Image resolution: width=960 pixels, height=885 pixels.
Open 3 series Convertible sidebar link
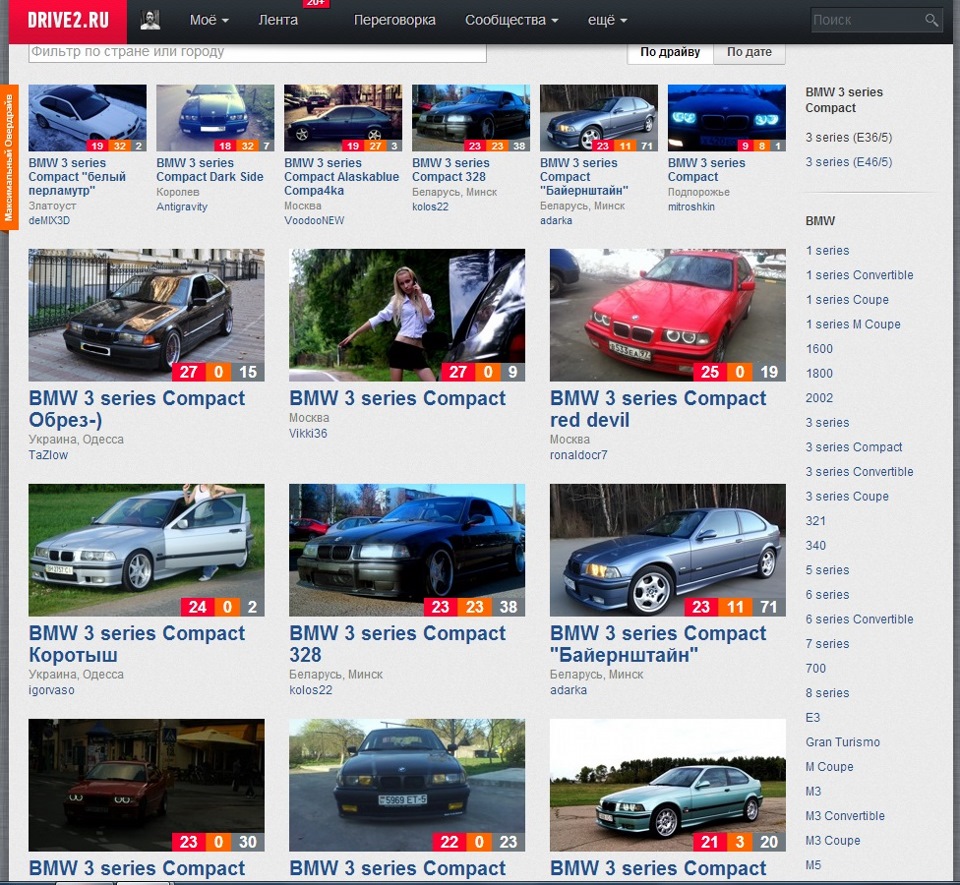click(x=859, y=471)
